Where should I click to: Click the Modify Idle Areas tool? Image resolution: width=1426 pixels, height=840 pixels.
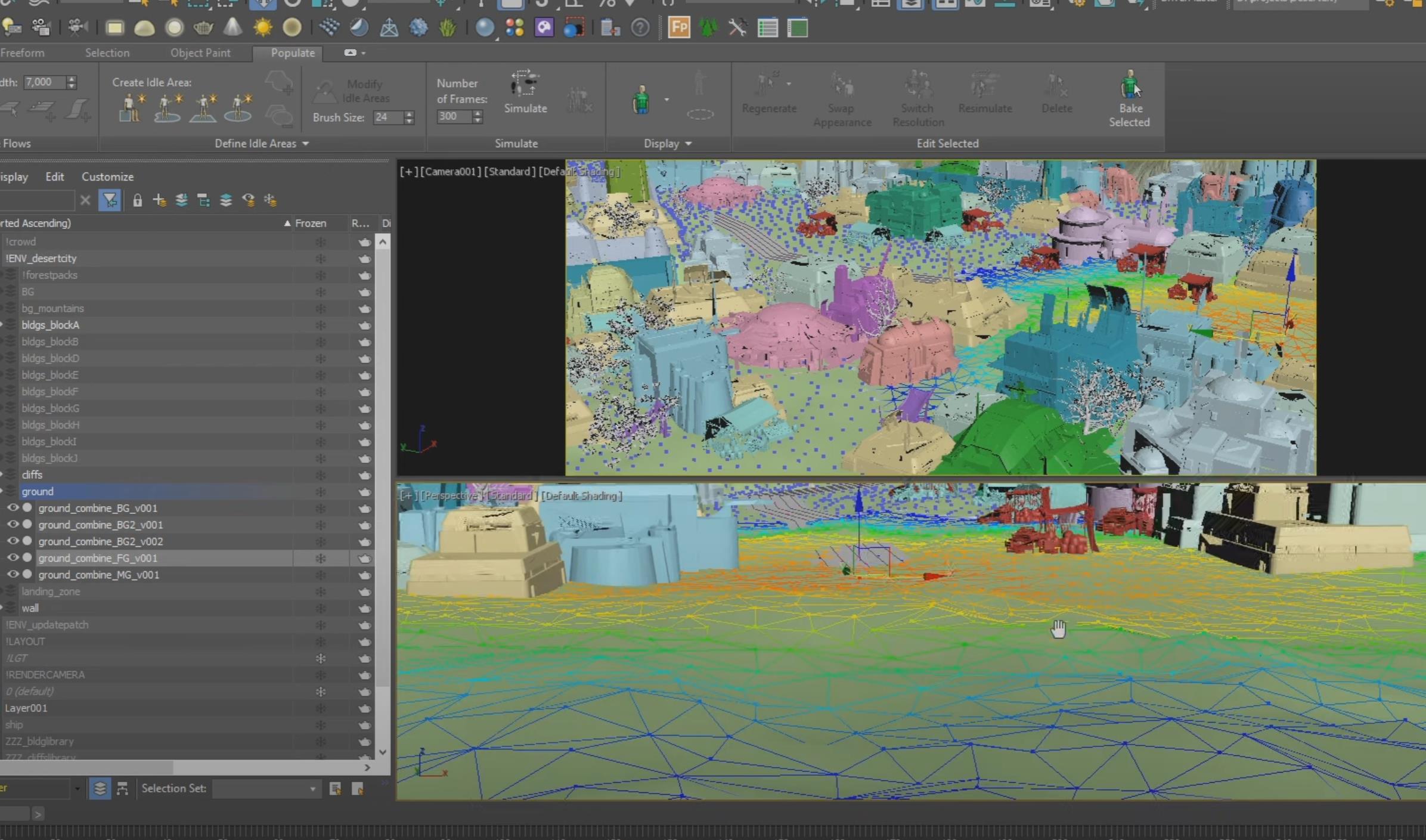tap(352, 91)
